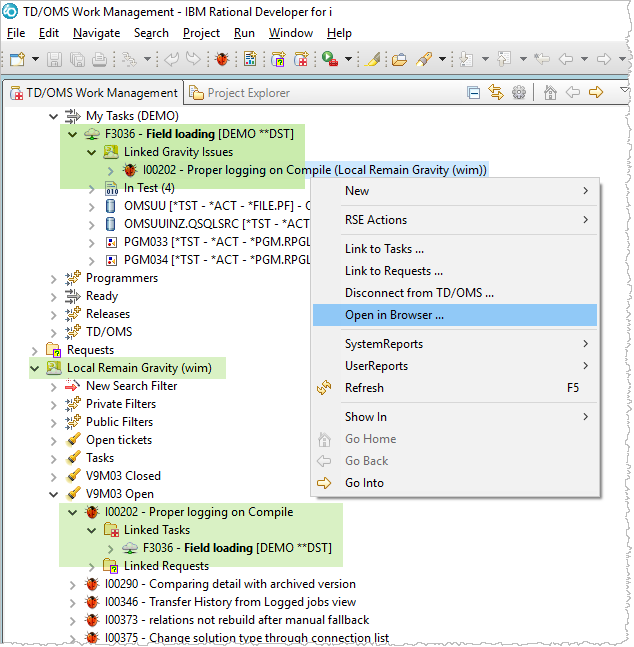Click Refresh in the context menu
The width and height of the screenshot is (634, 647).
click(x=364, y=388)
